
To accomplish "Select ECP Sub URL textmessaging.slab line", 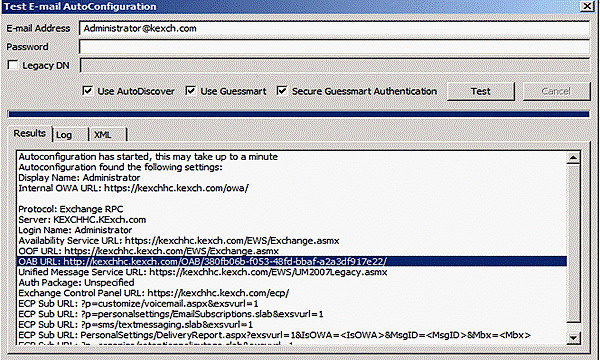I will coord(135,325).
